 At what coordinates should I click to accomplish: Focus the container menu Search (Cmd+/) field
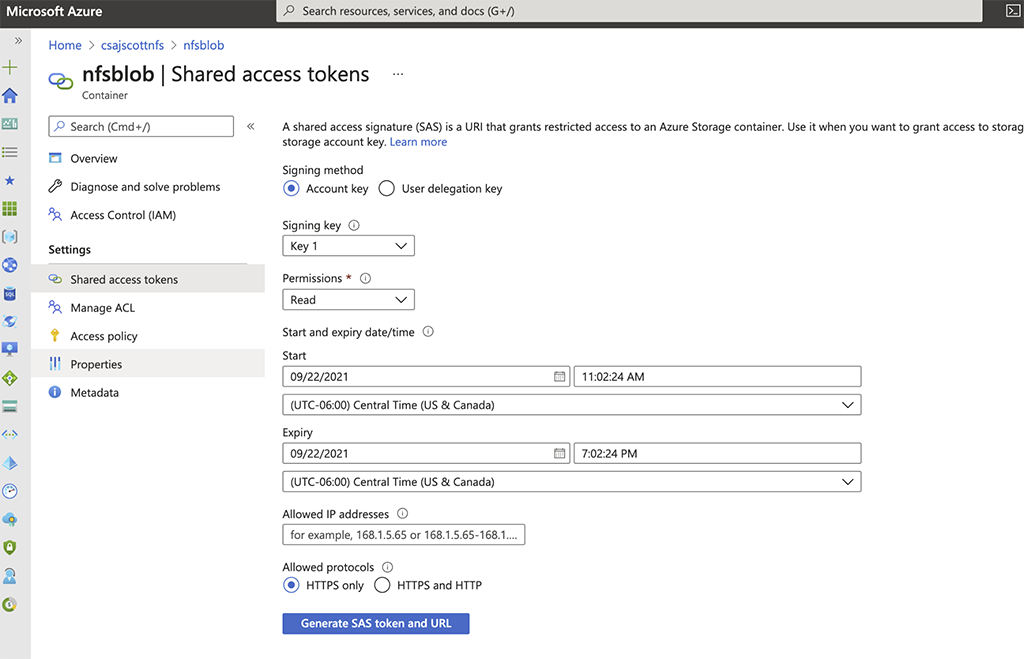tap(141, 126)
